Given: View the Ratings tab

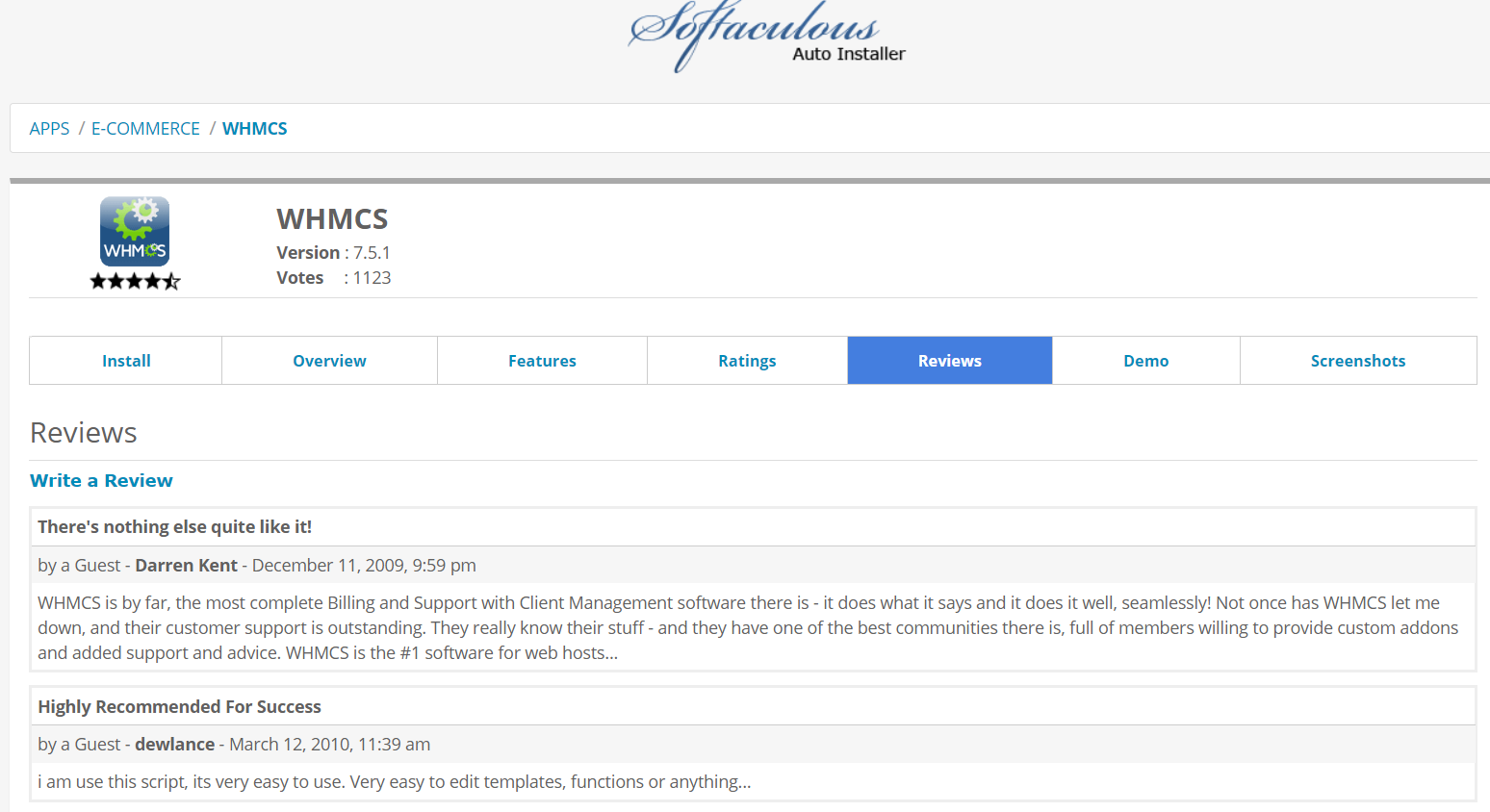Looking at the screenshot, I should point(747,361).
